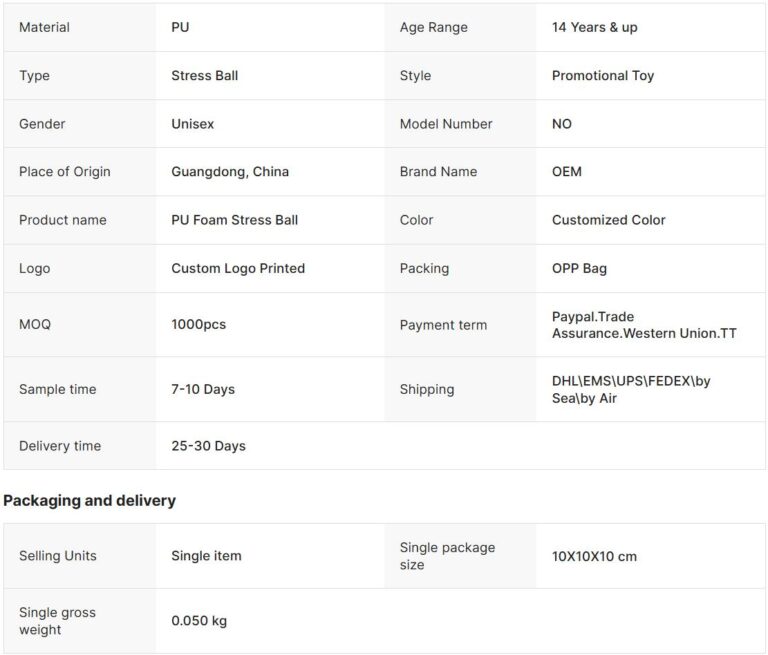
Task: Select the "Promotional Toy" style value
Action: pyautogui.click(x=603, y=76)
